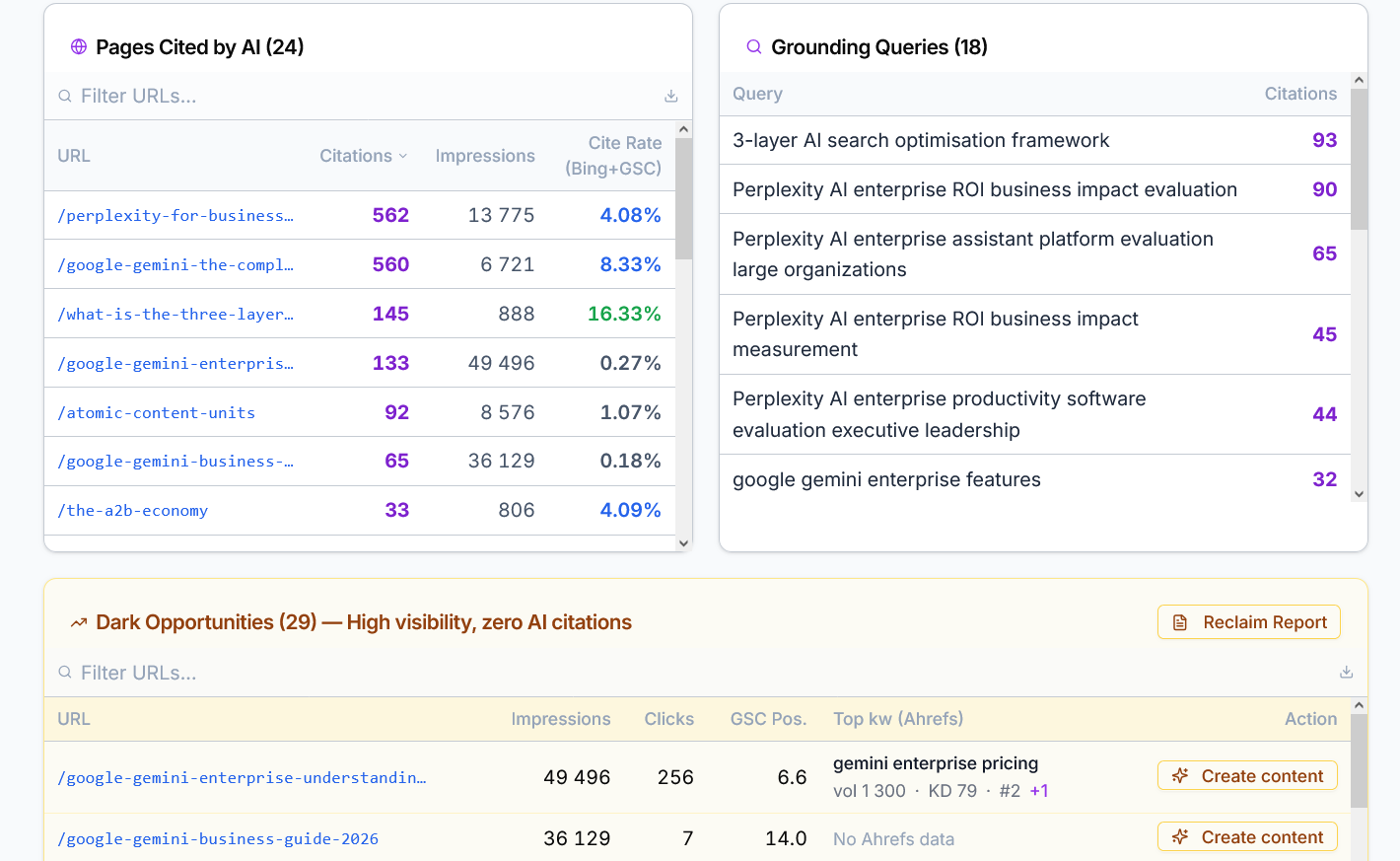Download the Pages Cited by AI list
The height and width of the screenshot is (861, 1400).
tap(670, 96)
